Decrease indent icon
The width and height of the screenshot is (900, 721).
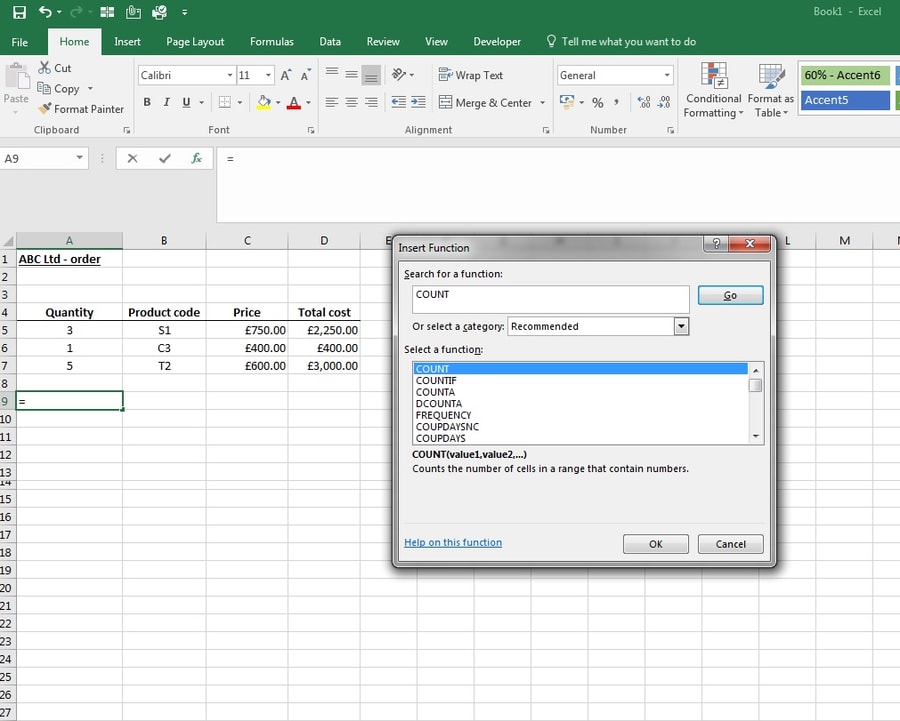click(x=398, y=102)
